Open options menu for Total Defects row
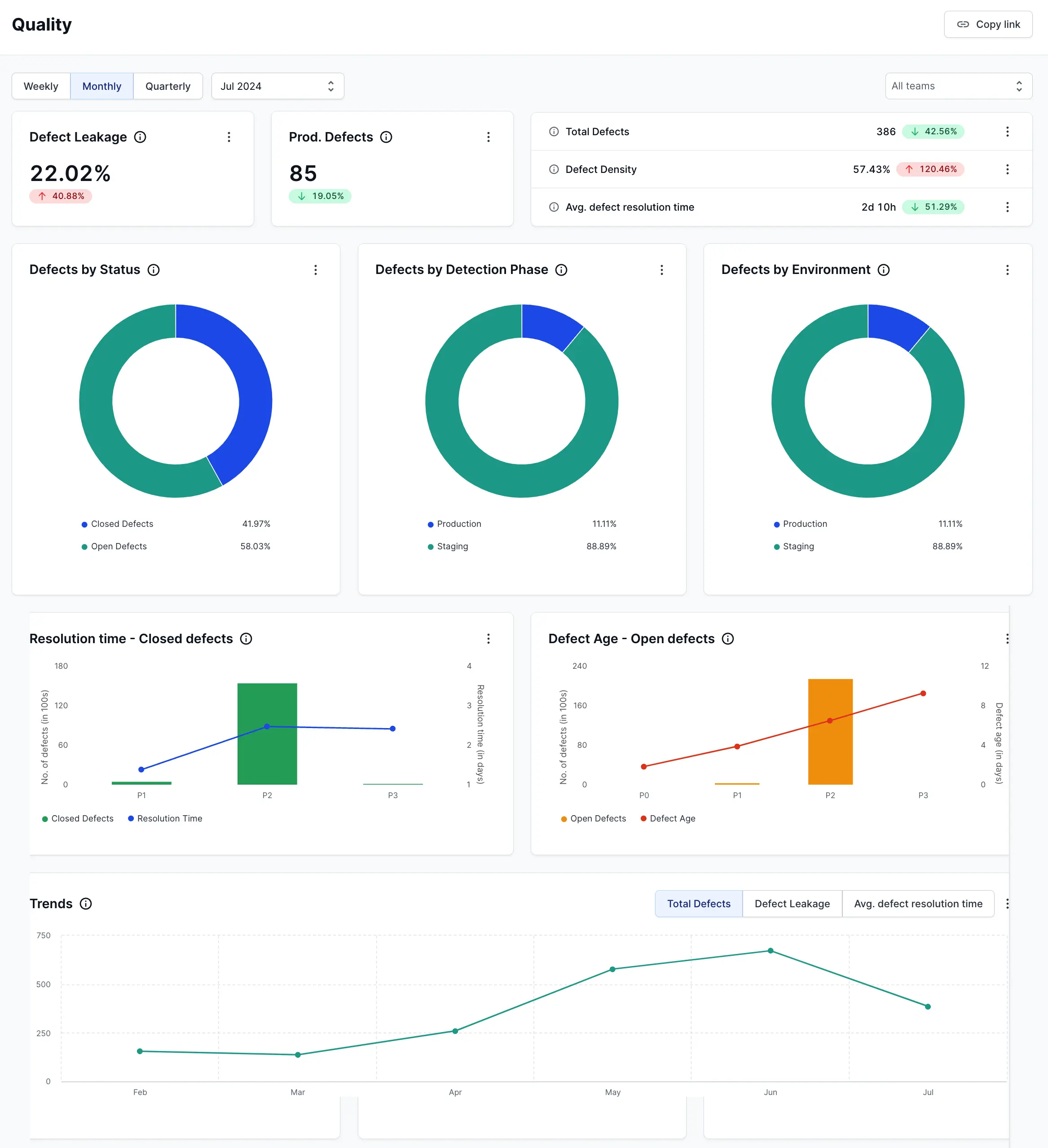This screenshot has height=1148, width=1048. click(1007, 132)
